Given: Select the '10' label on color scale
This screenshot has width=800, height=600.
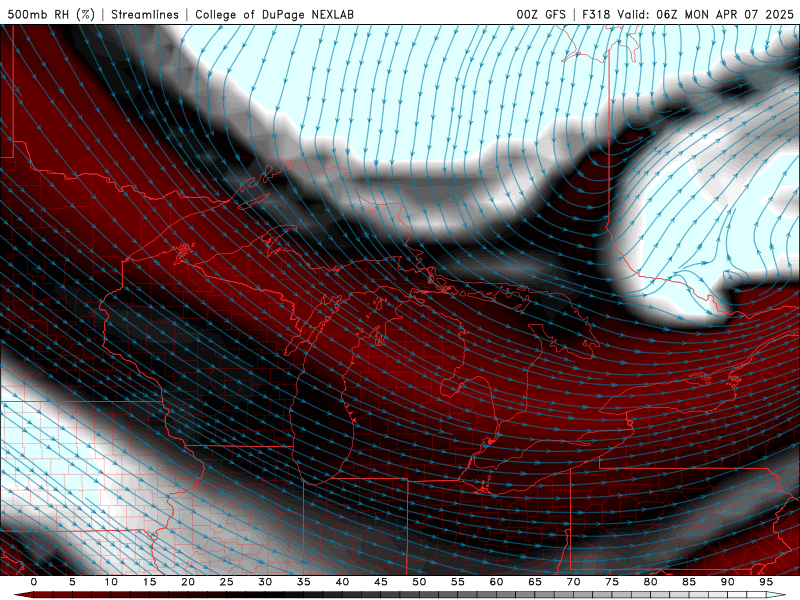Looking at the screenshot, I should click(111, 582).
